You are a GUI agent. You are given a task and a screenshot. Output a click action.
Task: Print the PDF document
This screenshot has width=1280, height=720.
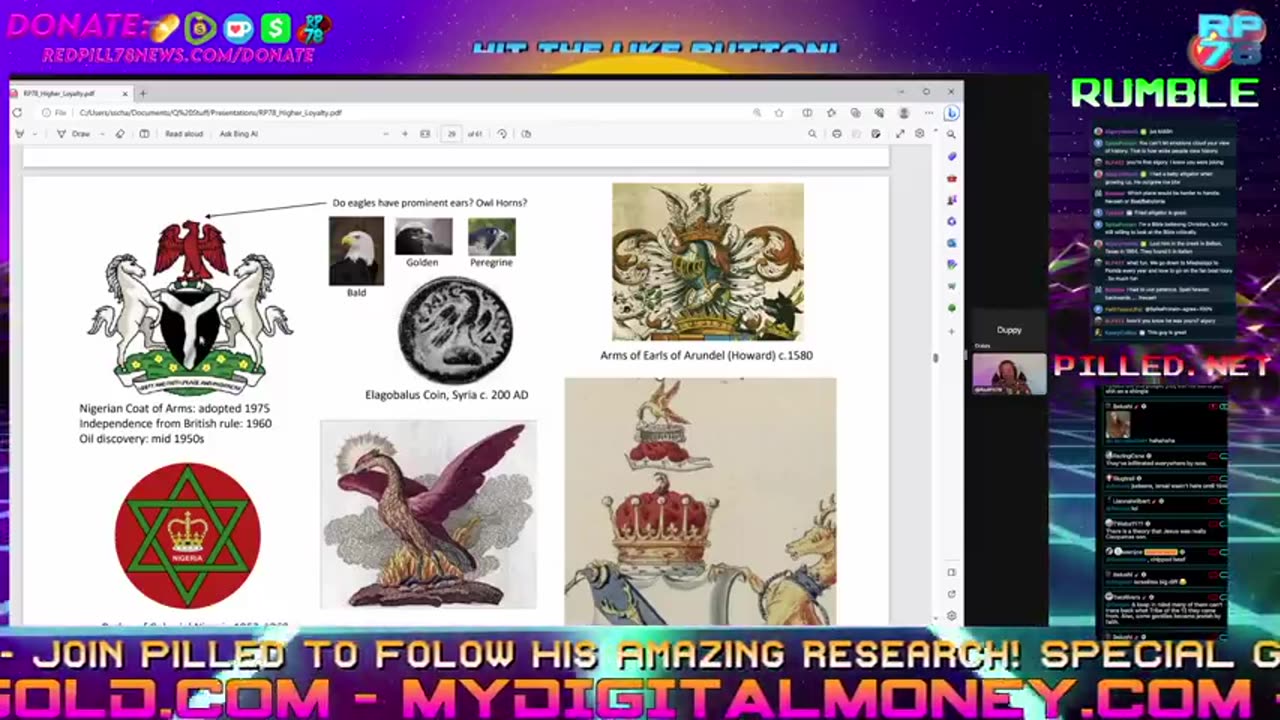click(837, 134)
